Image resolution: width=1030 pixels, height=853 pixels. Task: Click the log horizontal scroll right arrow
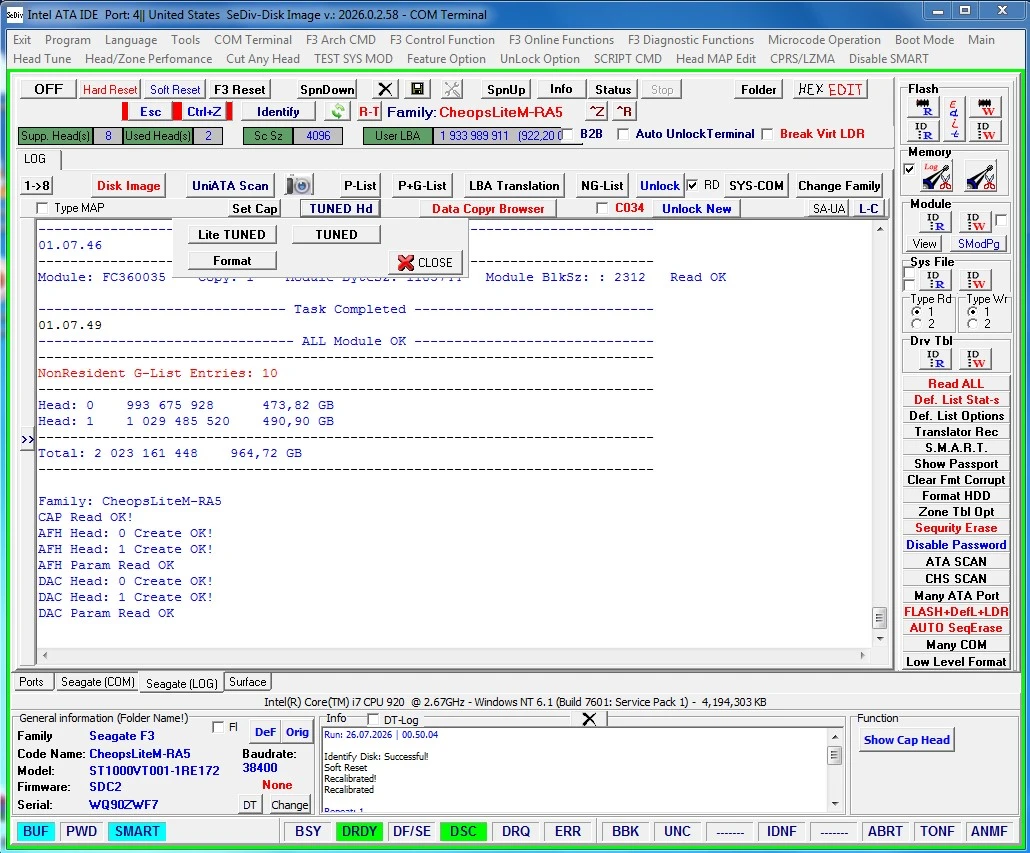point(862,655)
